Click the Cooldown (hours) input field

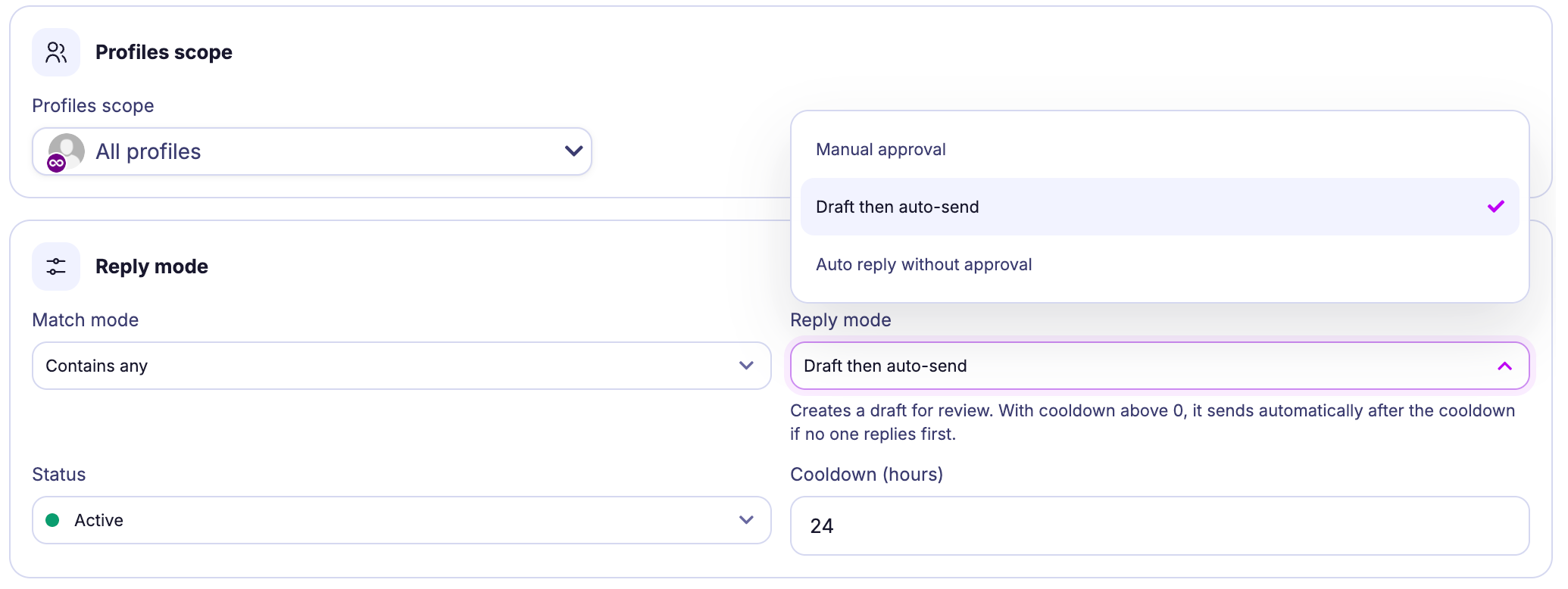pos(1160,525)
